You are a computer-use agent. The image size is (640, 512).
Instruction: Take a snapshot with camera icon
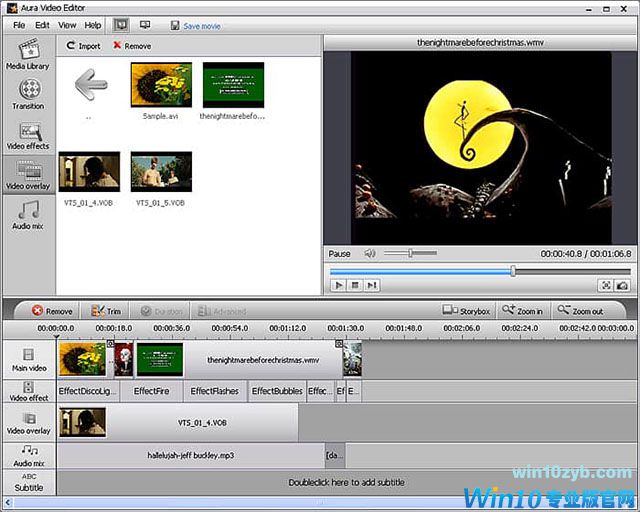click(622, 285)
